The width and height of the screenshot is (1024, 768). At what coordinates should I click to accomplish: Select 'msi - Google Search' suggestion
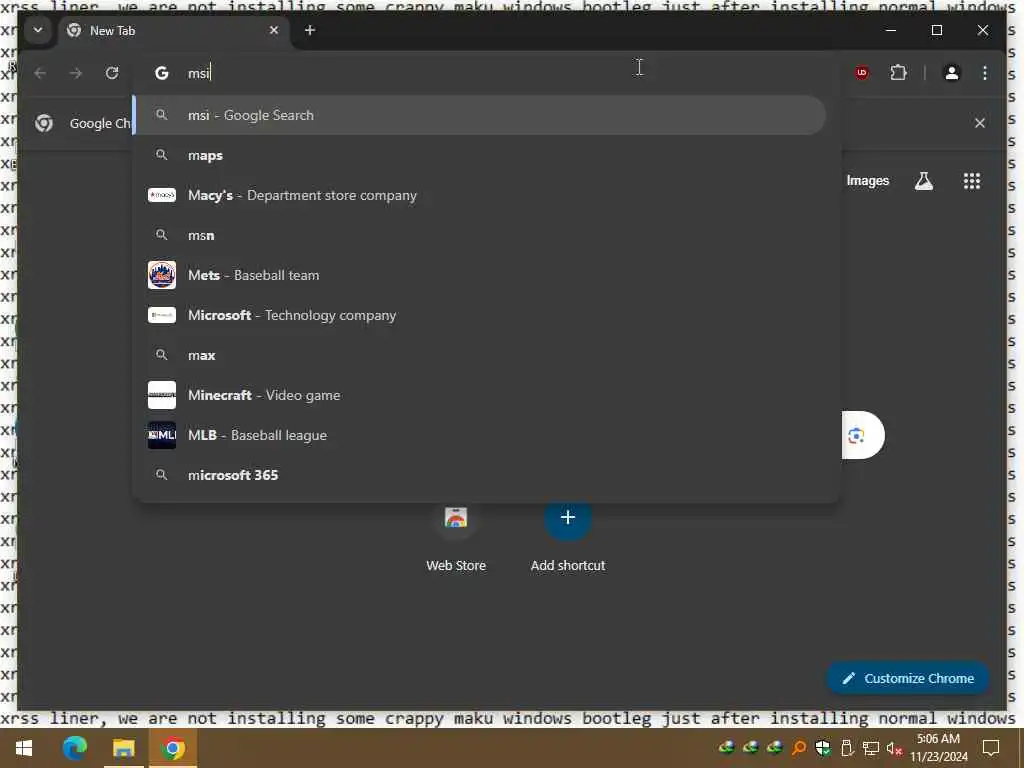pos(480,116)
